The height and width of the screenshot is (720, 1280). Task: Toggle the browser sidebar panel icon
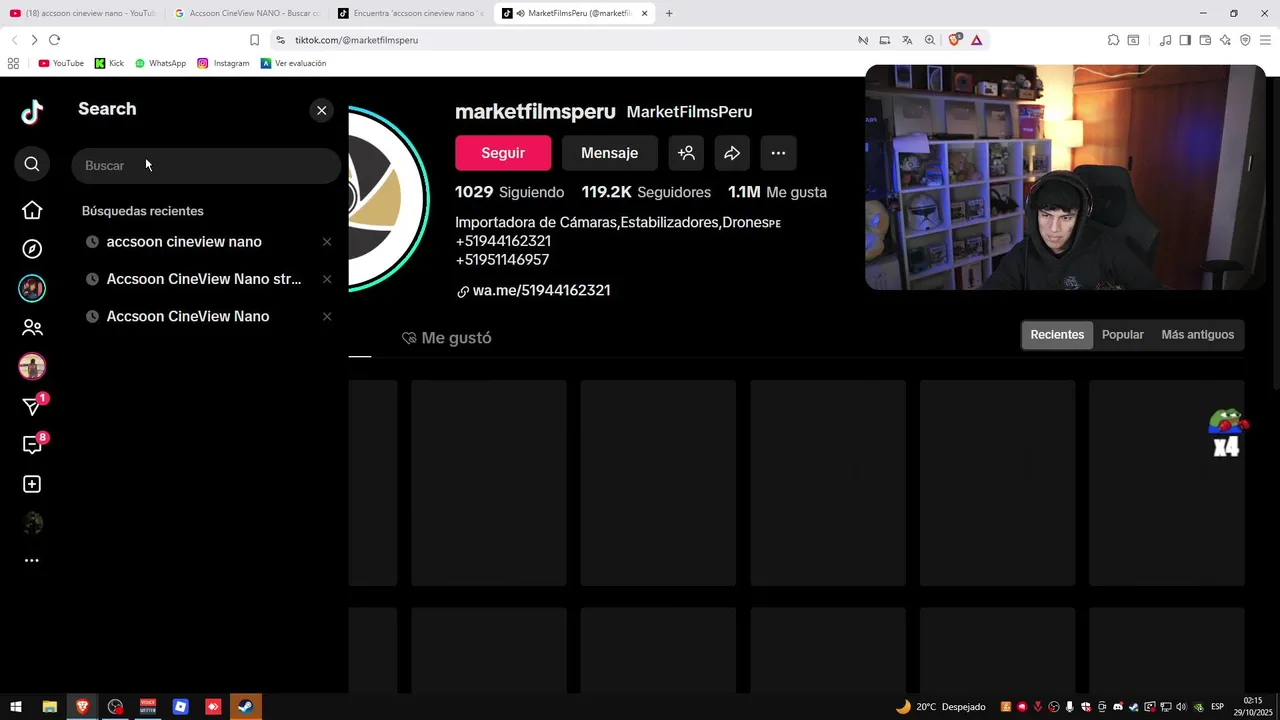coord(1185,40)
